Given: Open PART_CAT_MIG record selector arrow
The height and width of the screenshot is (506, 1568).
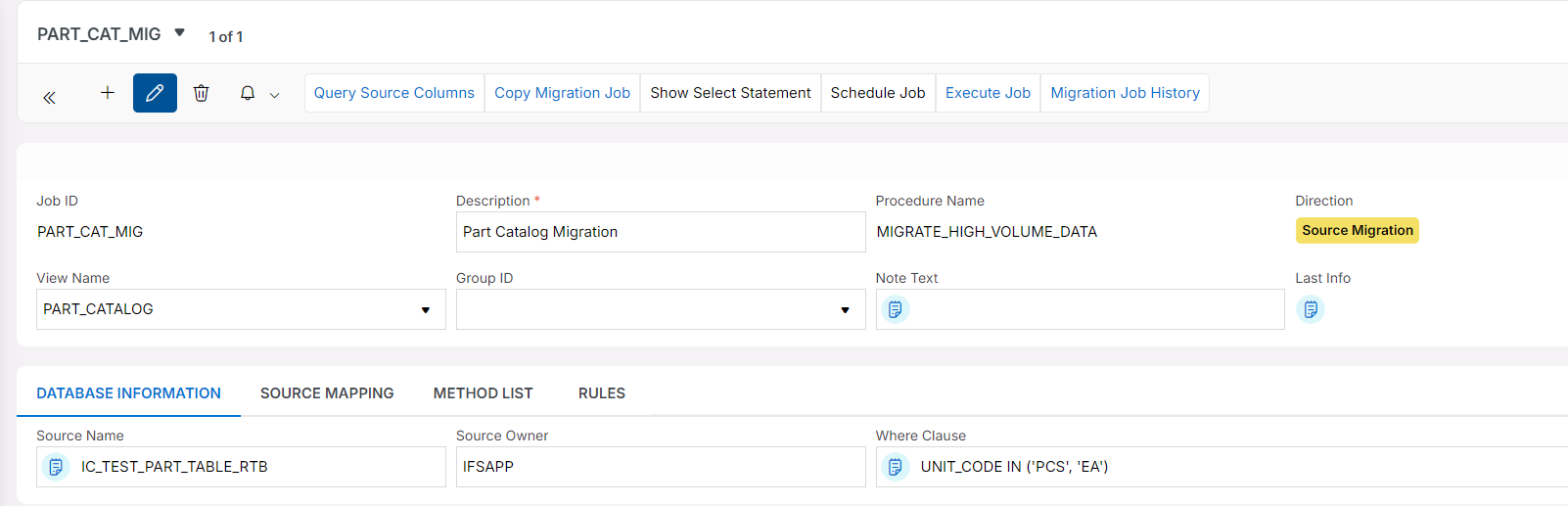Looking at the screenshot, I should coord(180,32).
